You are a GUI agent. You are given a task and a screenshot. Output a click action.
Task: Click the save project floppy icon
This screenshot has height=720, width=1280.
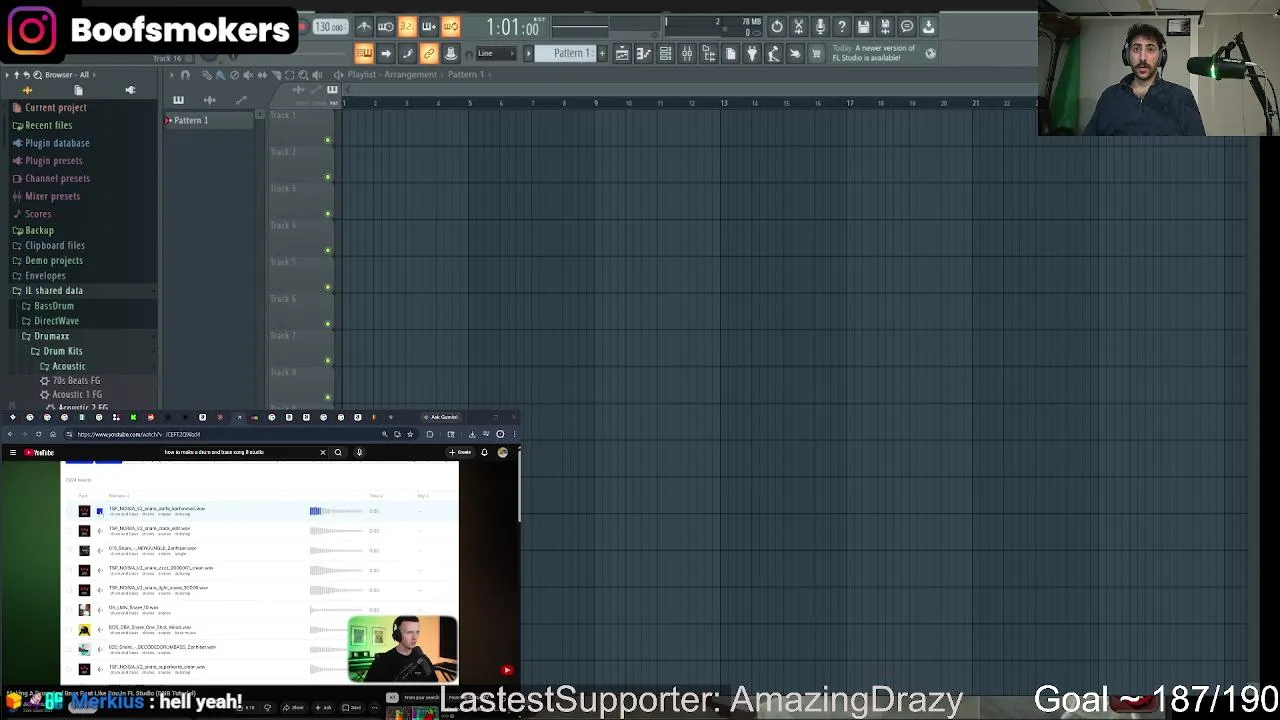point(864,27)
